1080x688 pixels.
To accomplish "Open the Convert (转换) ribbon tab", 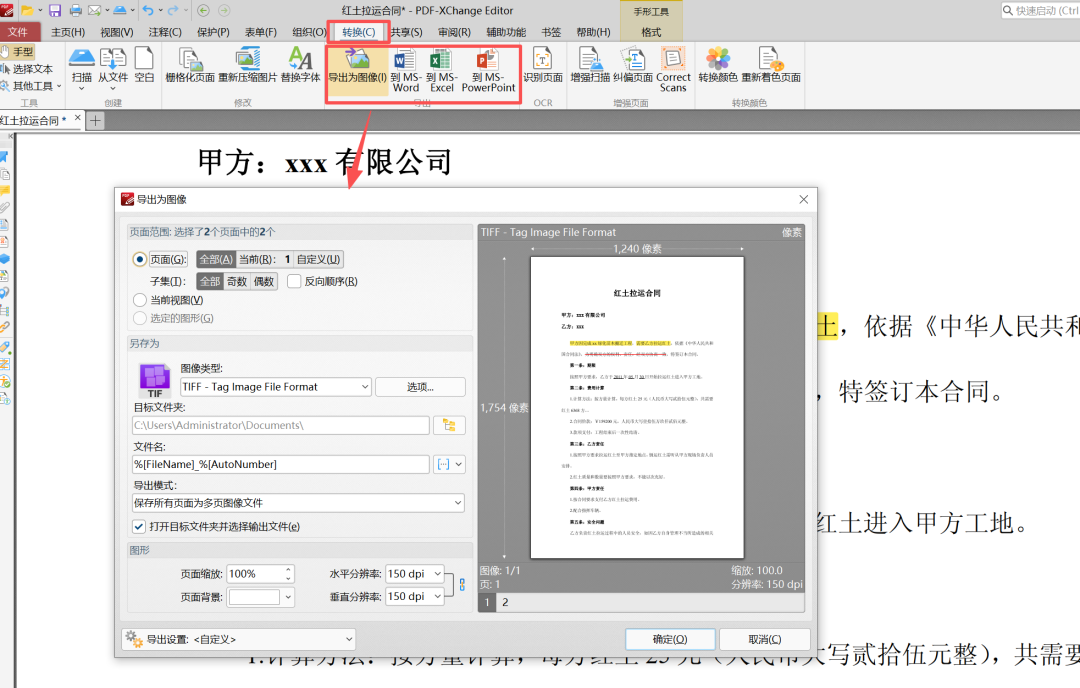I will click(x=358, y=32).
